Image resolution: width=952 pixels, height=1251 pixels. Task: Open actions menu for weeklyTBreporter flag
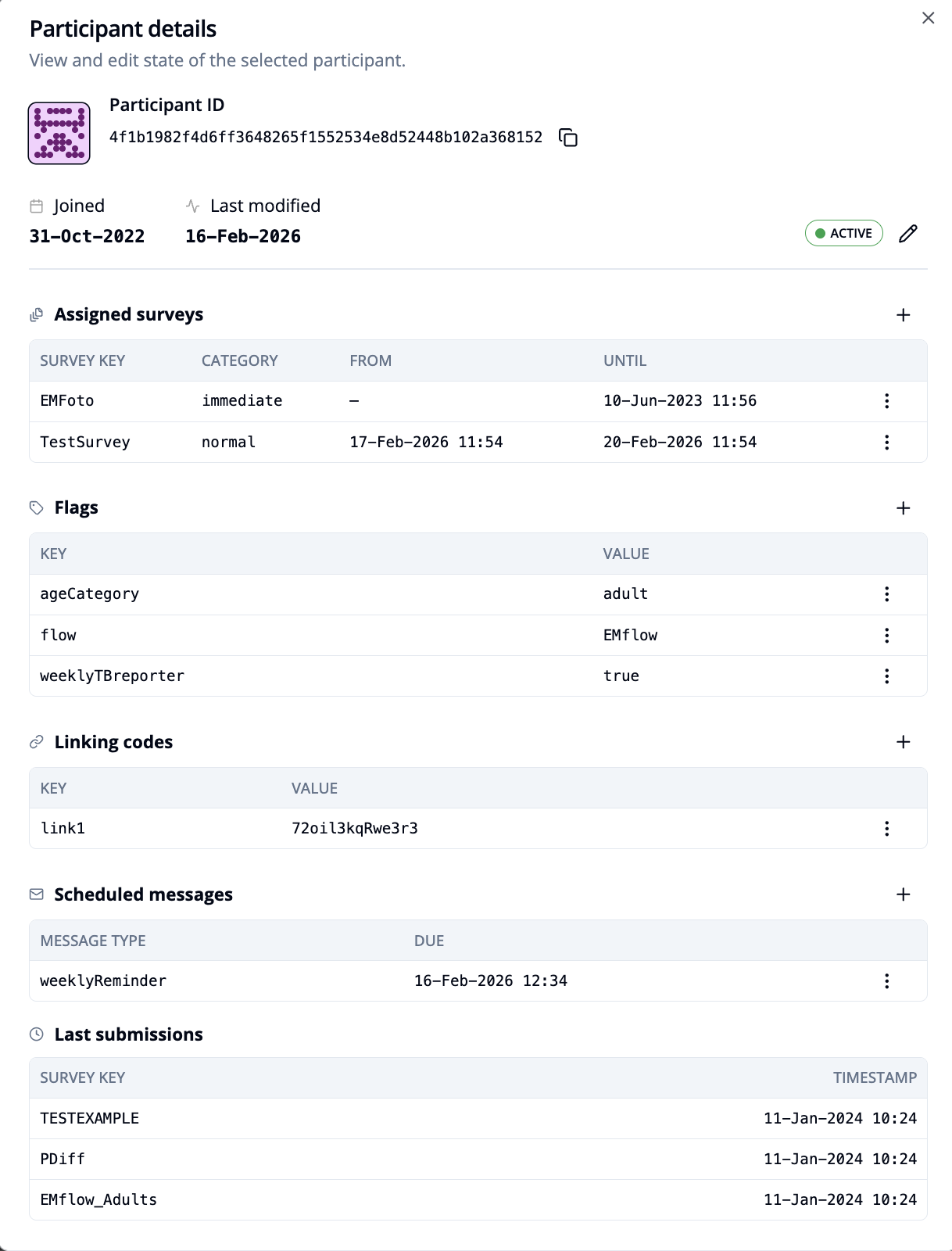[x=886, y=676]
